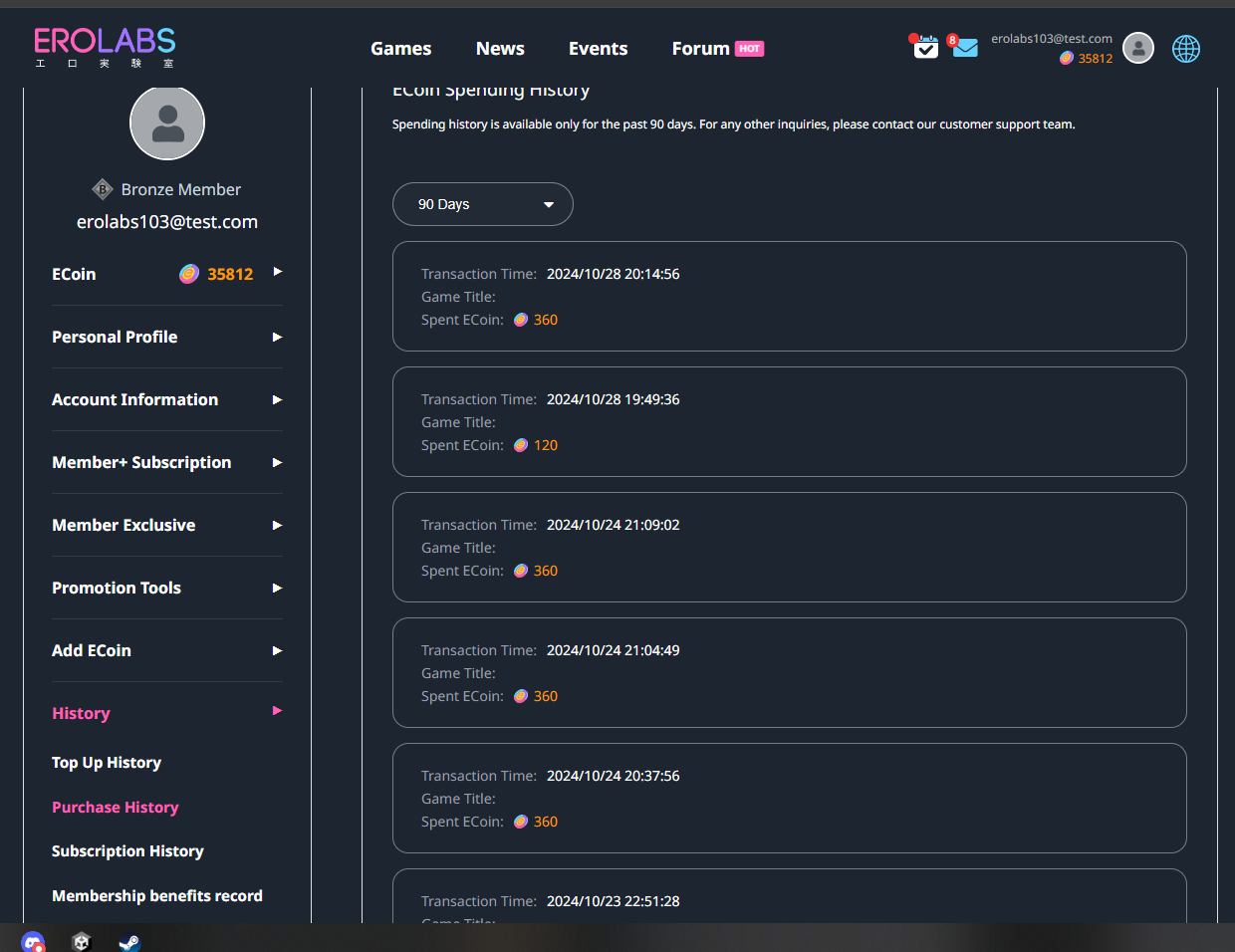Screen dimensions: 1235x952
Task: Expand the Add ECoin arrow
Action: [278, 650]
